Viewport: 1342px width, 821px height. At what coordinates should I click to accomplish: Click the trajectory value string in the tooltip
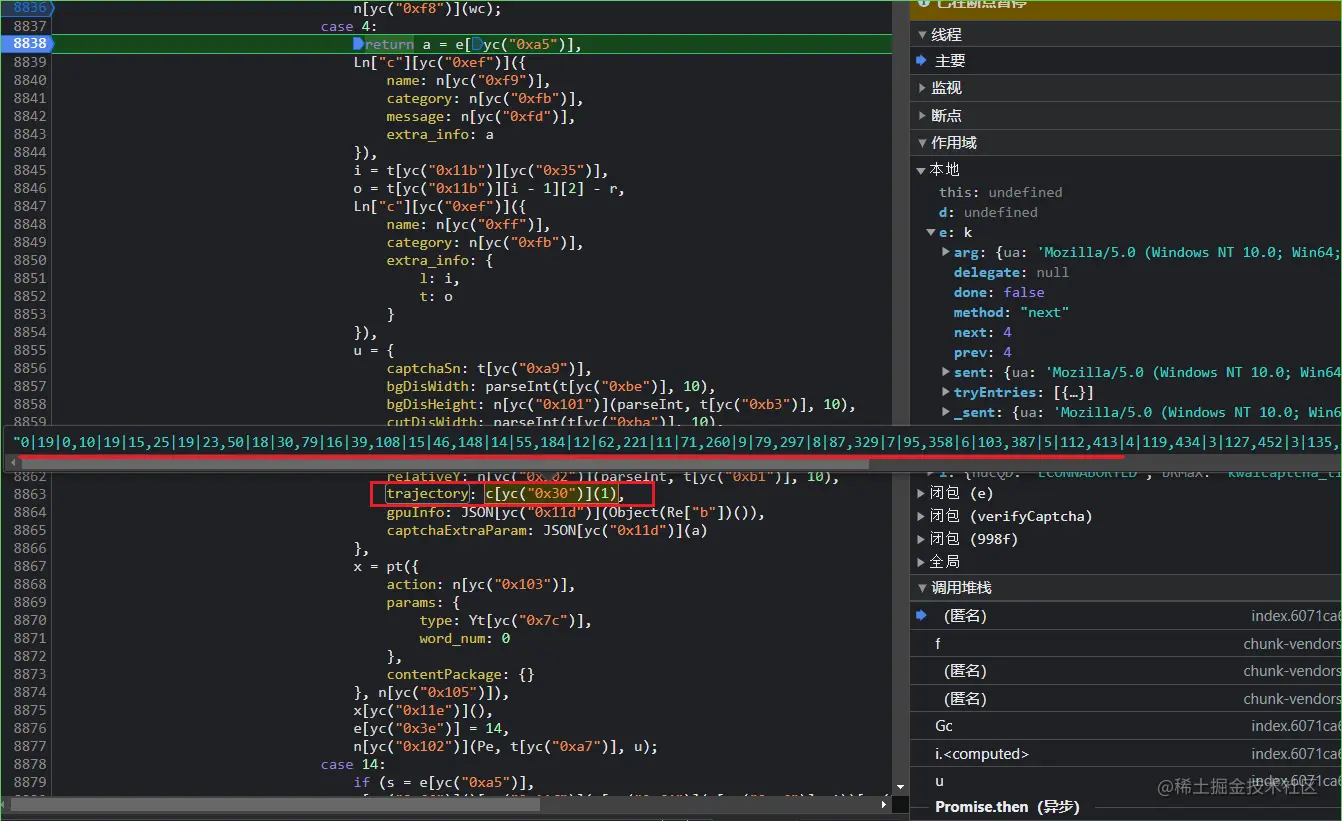[675, 441]
